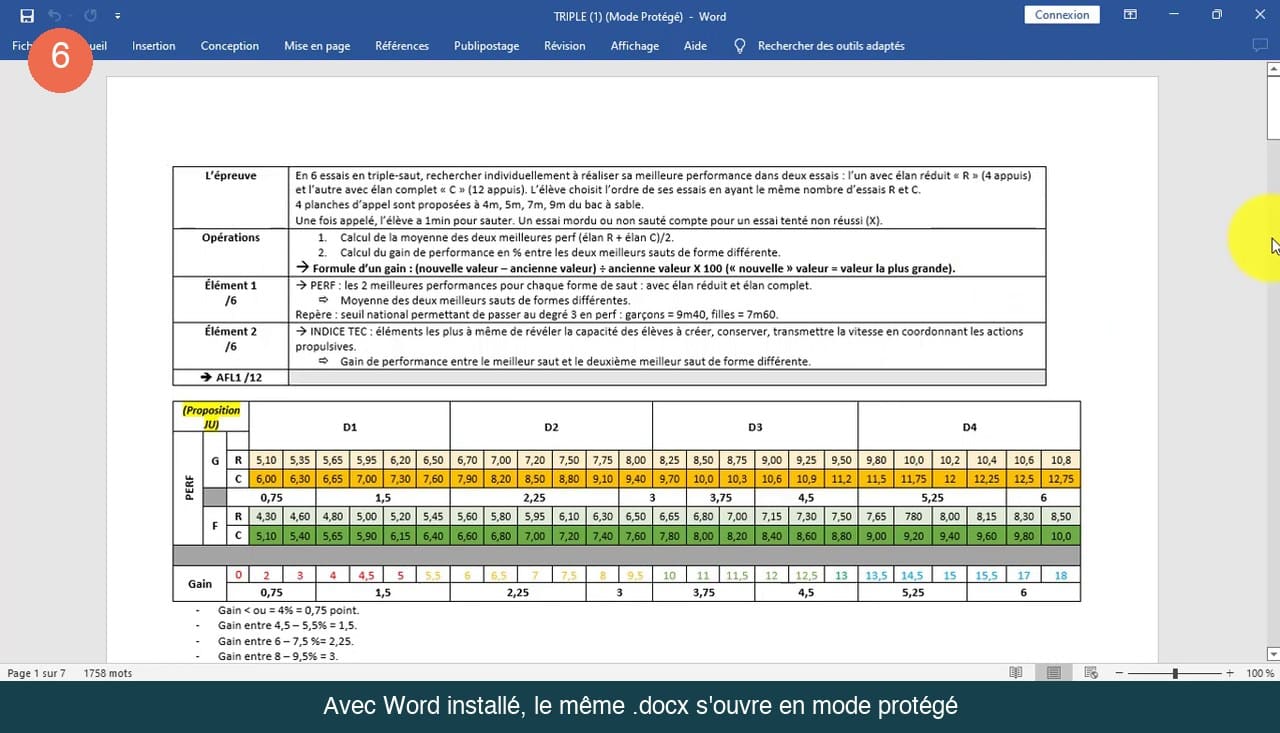Click the D1 column header

point(350,427)
